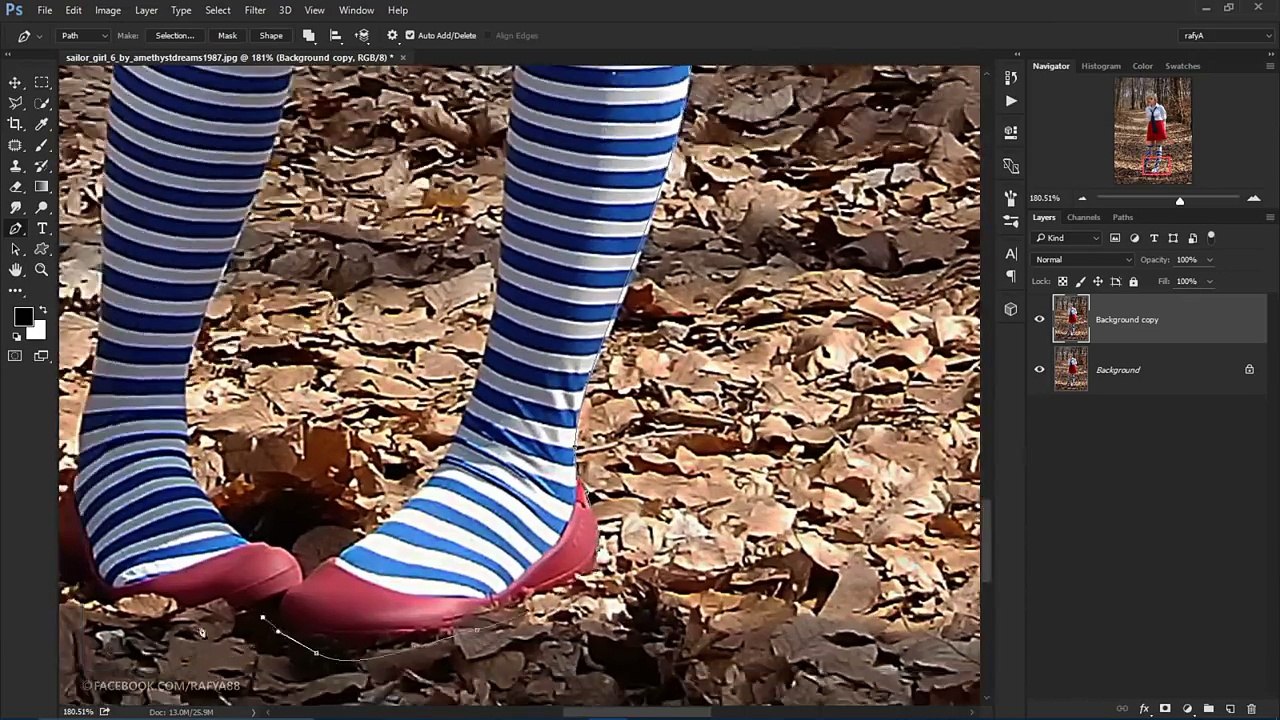Select the Crop tool
The height and width of the screenshot is (720, 1280).
[16, 124]
